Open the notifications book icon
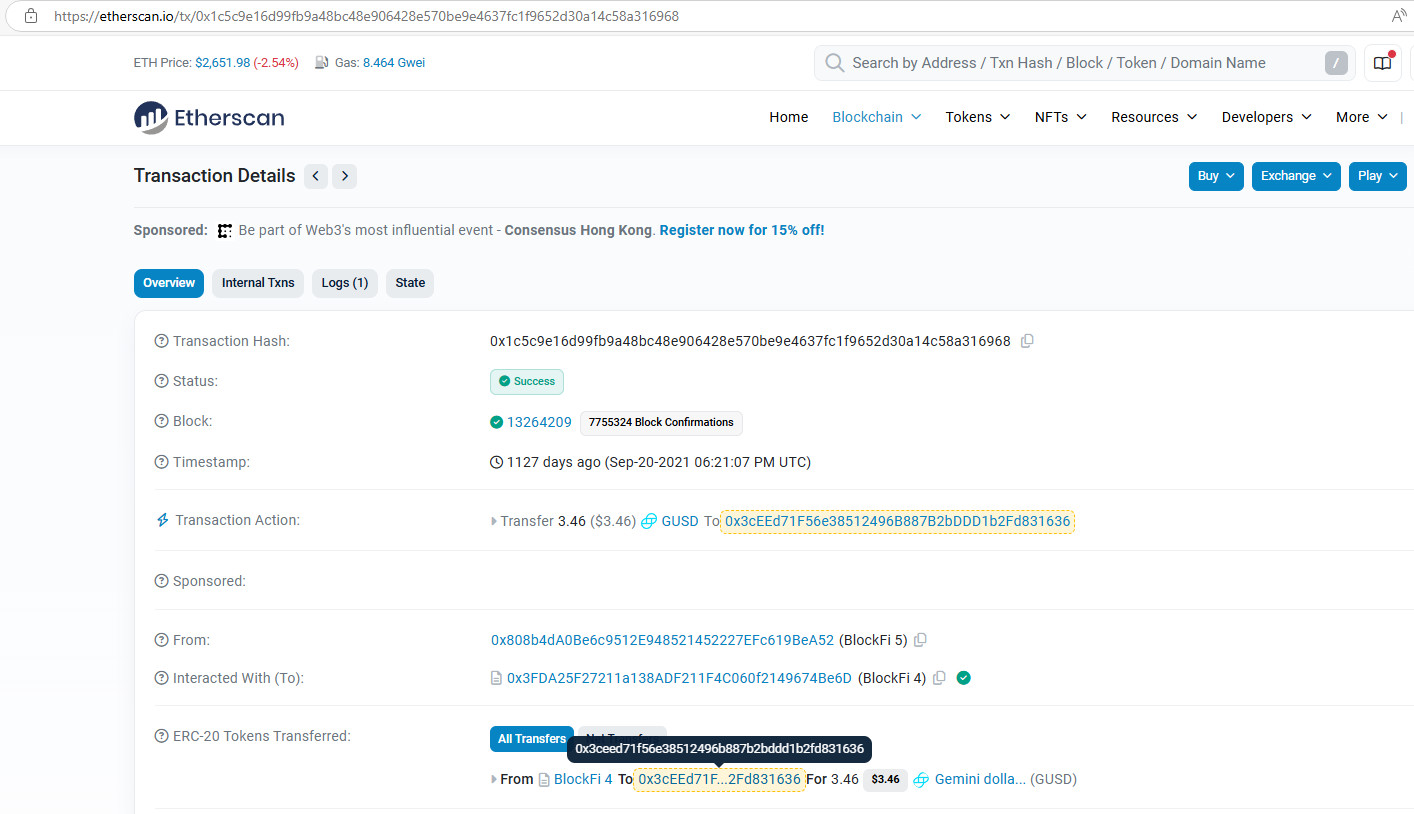The width and height of the screenshot is (1414, 814). click(1382, 63)
